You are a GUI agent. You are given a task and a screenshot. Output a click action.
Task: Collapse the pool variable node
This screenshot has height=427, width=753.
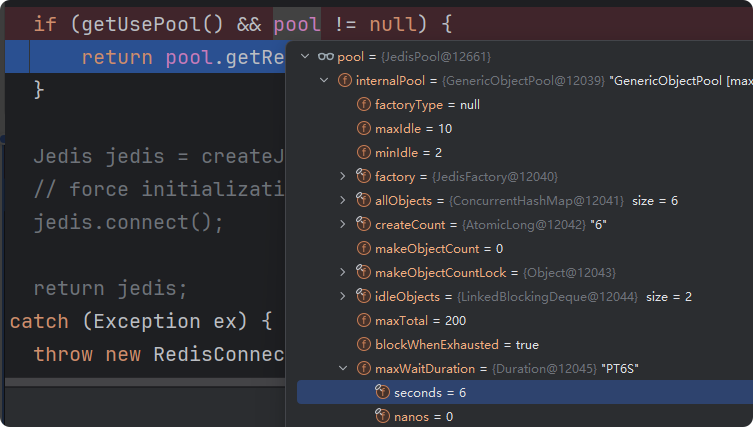click(x=305, y=57)
